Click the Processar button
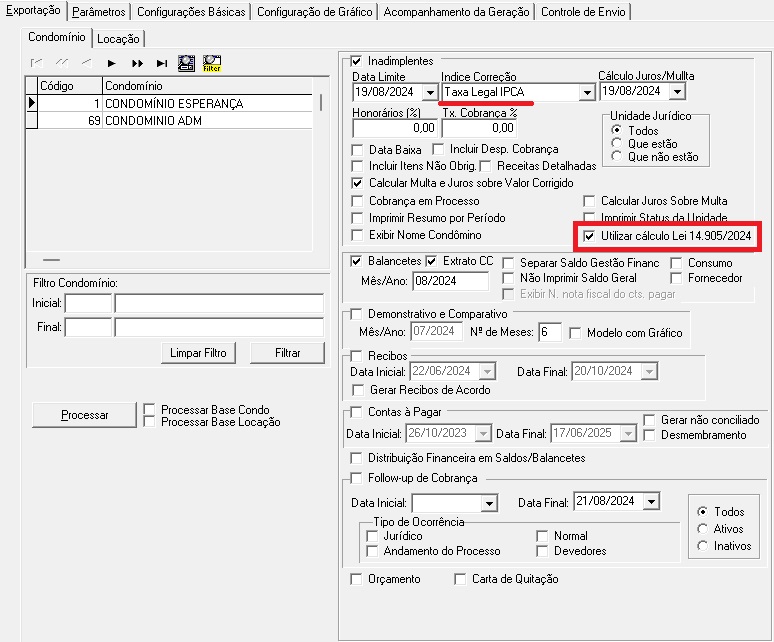774x642 pixels. [x=84, y=415]
